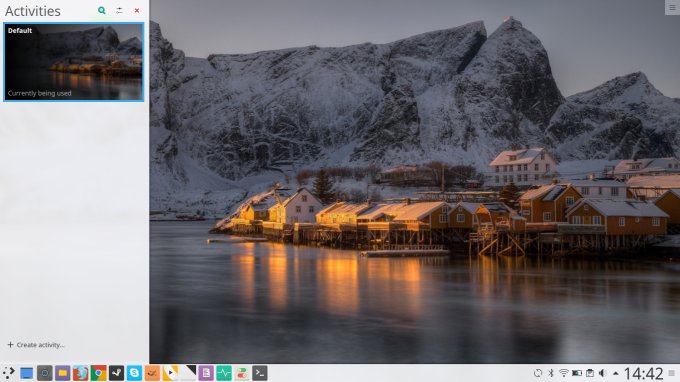Image resolution: width=680 pixels, height=382 pixels.
Task: Close the Activities sidebar
Action: tap(137, 10)
